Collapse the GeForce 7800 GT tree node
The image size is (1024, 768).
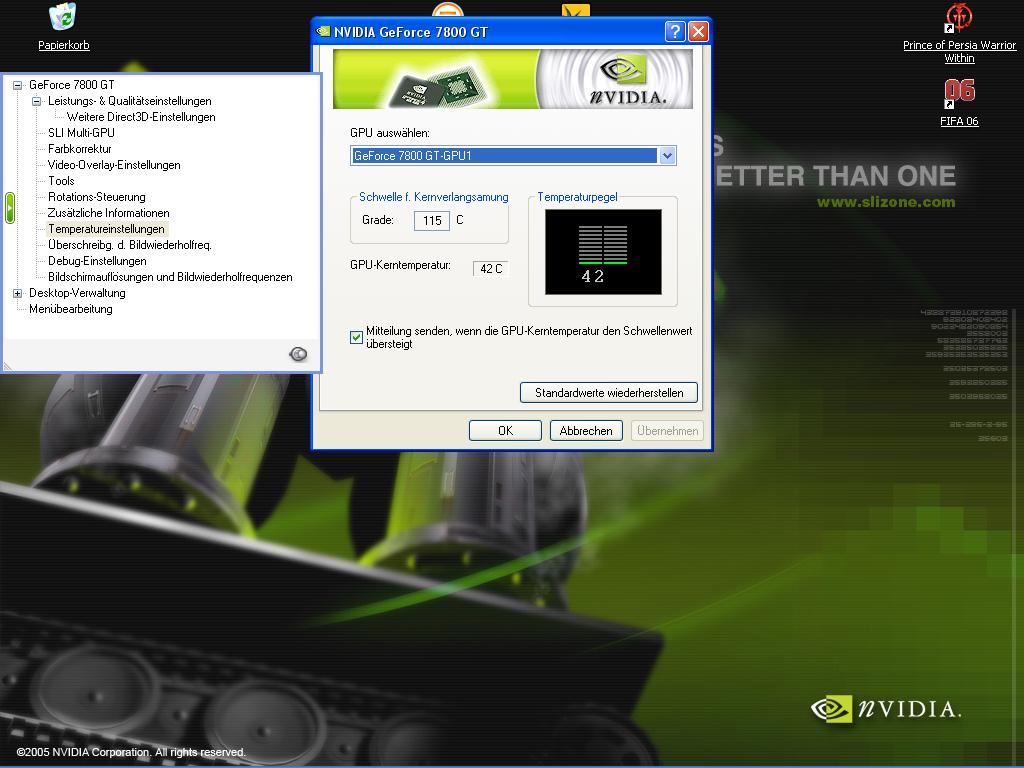click(18, 85)
